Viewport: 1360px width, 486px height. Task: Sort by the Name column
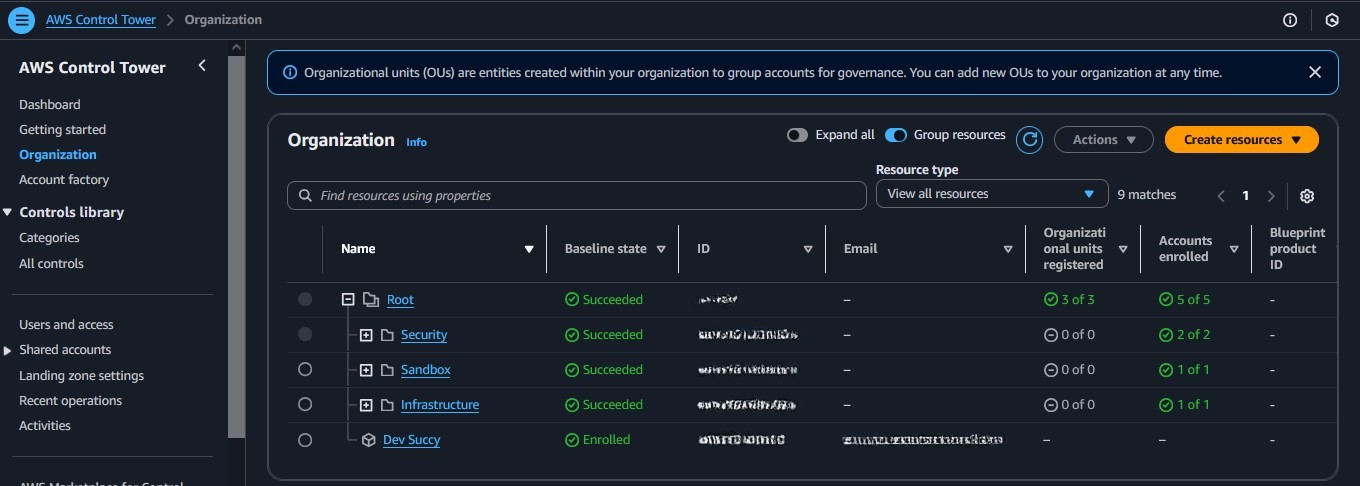point(529,249)
